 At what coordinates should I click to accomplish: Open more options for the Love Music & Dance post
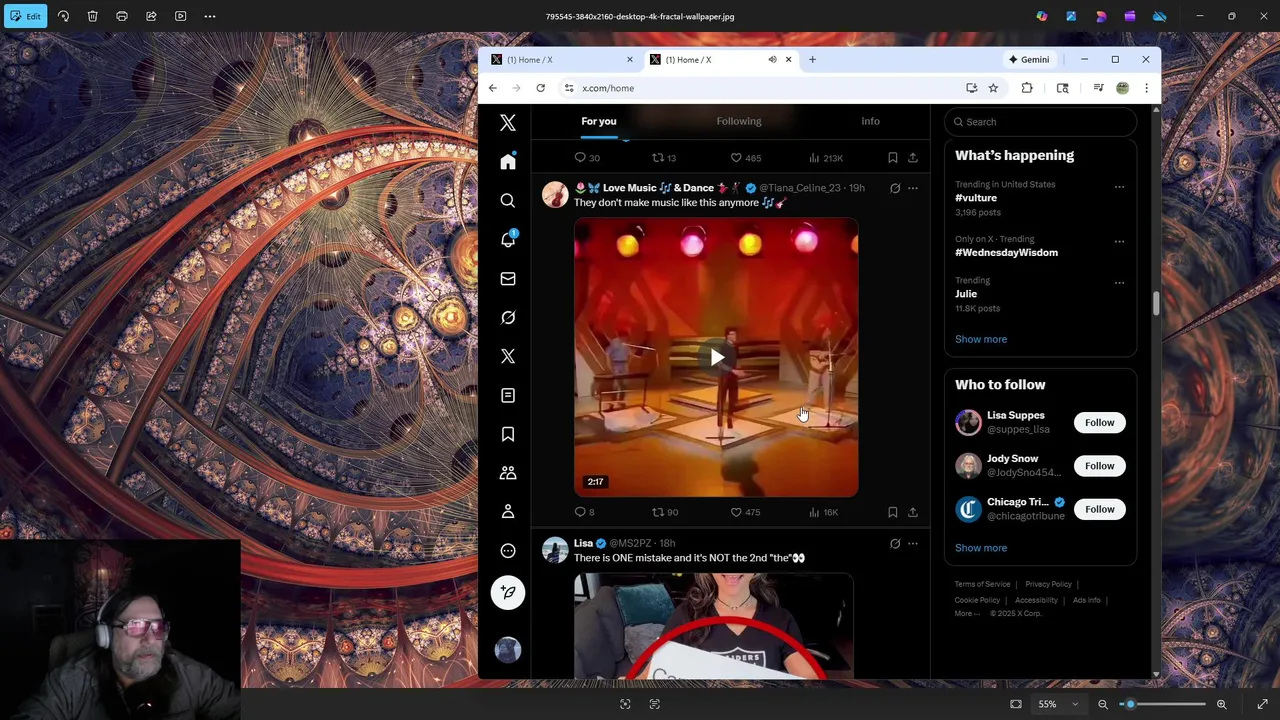point(912,188)
